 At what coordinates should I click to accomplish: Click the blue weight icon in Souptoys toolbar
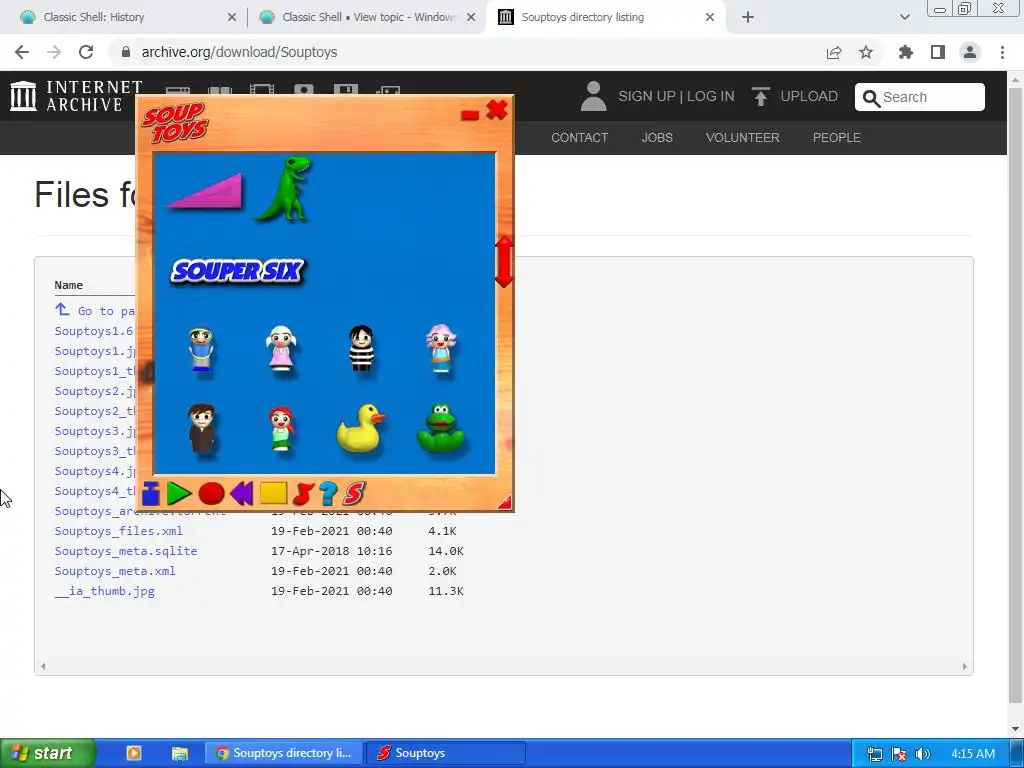point(151,494)
